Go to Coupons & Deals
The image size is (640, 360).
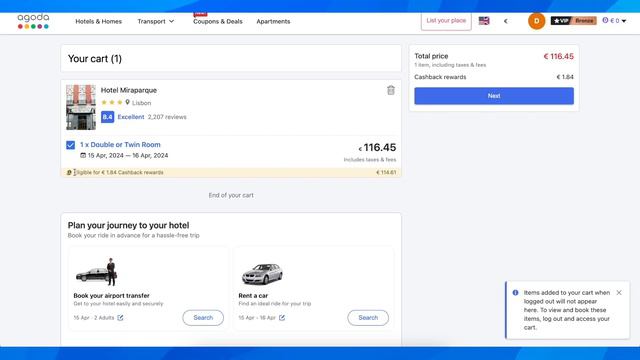(218, 21)
